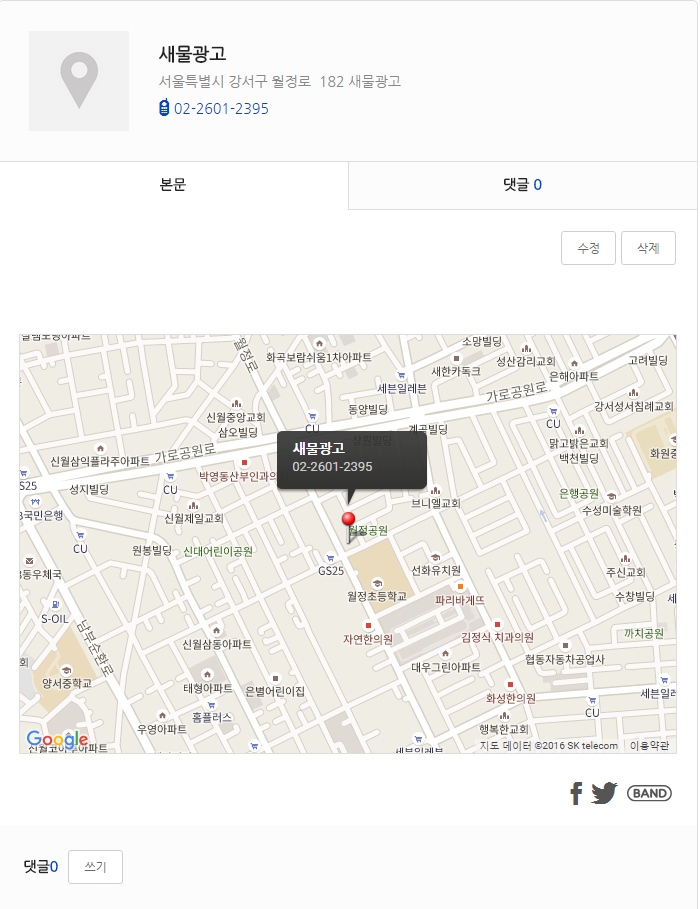Screen dimensions: 700x909
Task: Click 신월중앙교회 church icon on map
Action: coord(236,403)
